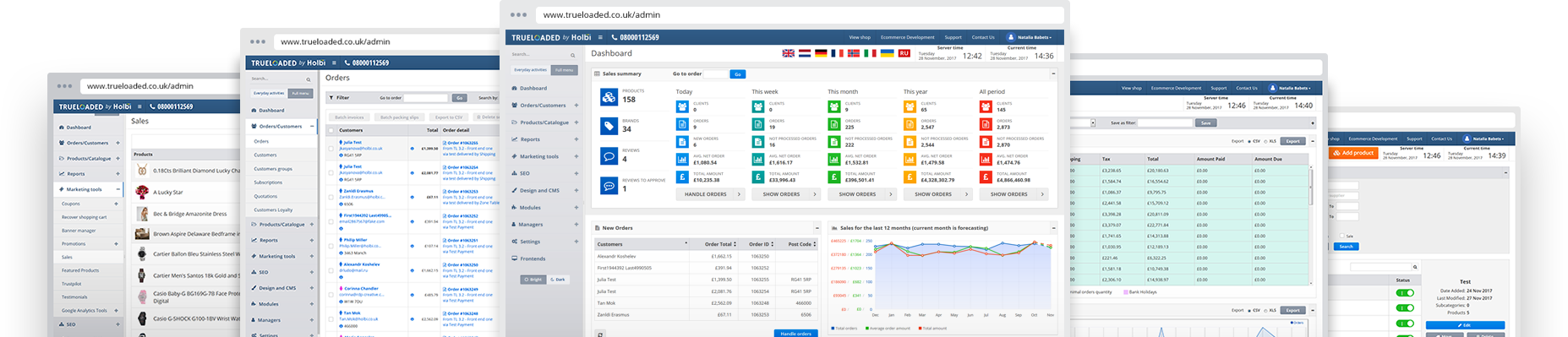
Task: Click search magnifier icon in Dashboard window sidebar
Action: [572, 55]
